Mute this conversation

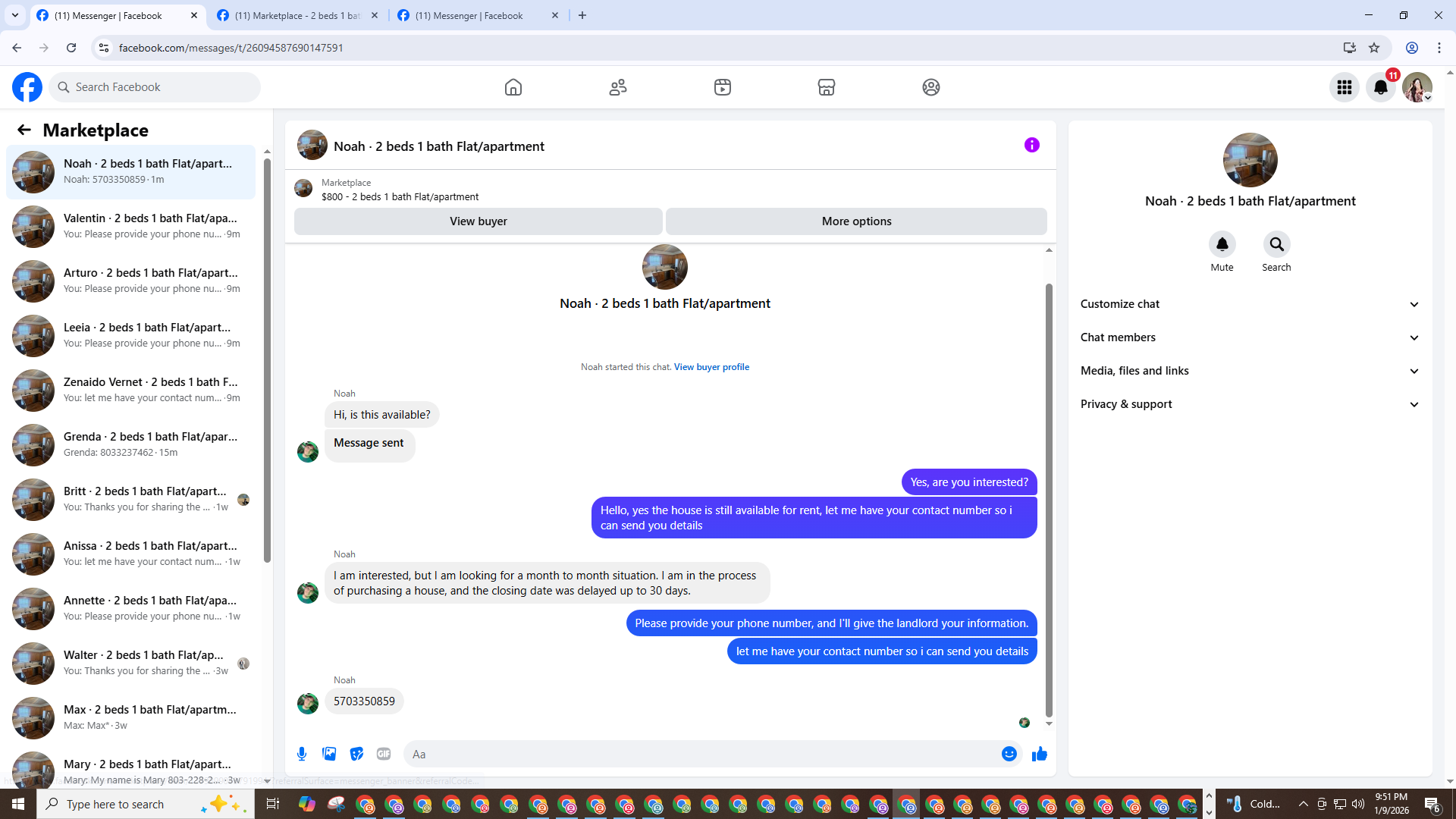click(1222, 244)
